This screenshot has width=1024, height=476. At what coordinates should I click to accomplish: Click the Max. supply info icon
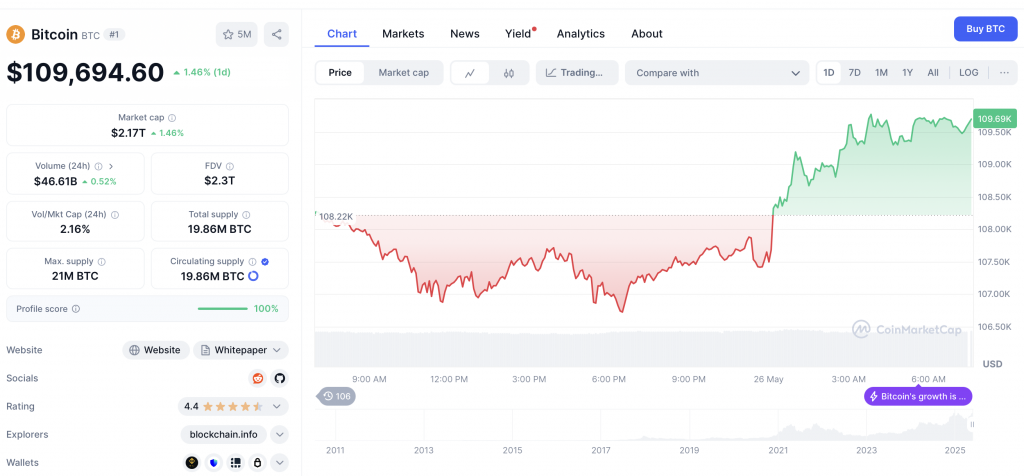point(101,261)
